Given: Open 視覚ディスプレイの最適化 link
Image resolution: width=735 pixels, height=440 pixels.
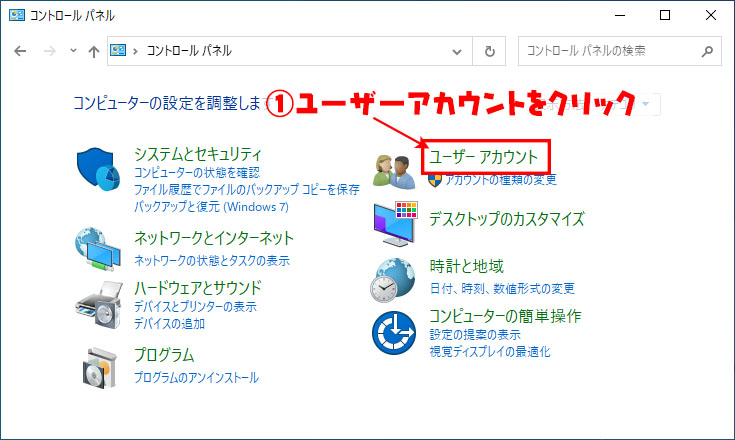Looking at the screenshot, I should pyautogui.click(x=490, y=351).
